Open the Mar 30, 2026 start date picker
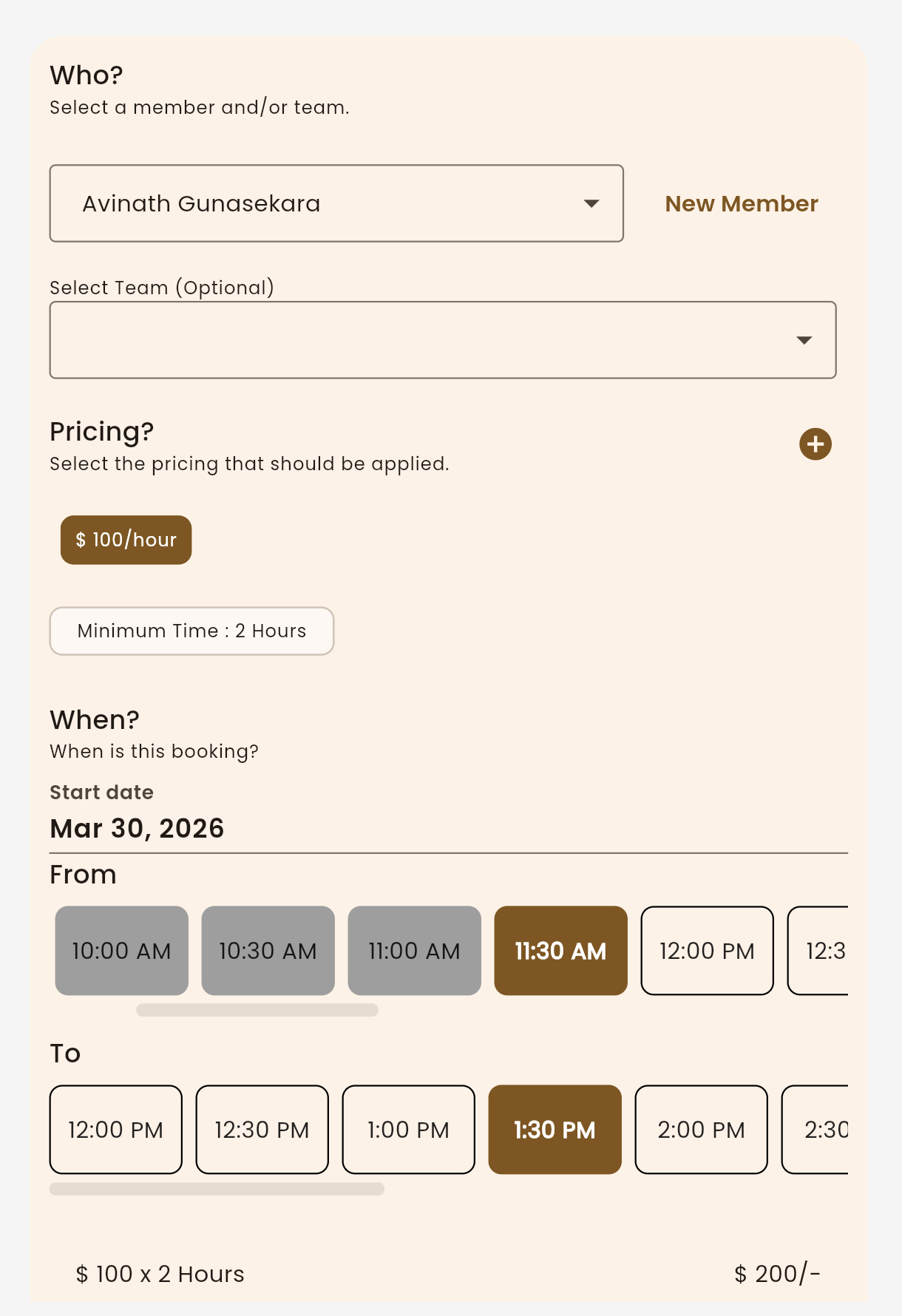 137,828
